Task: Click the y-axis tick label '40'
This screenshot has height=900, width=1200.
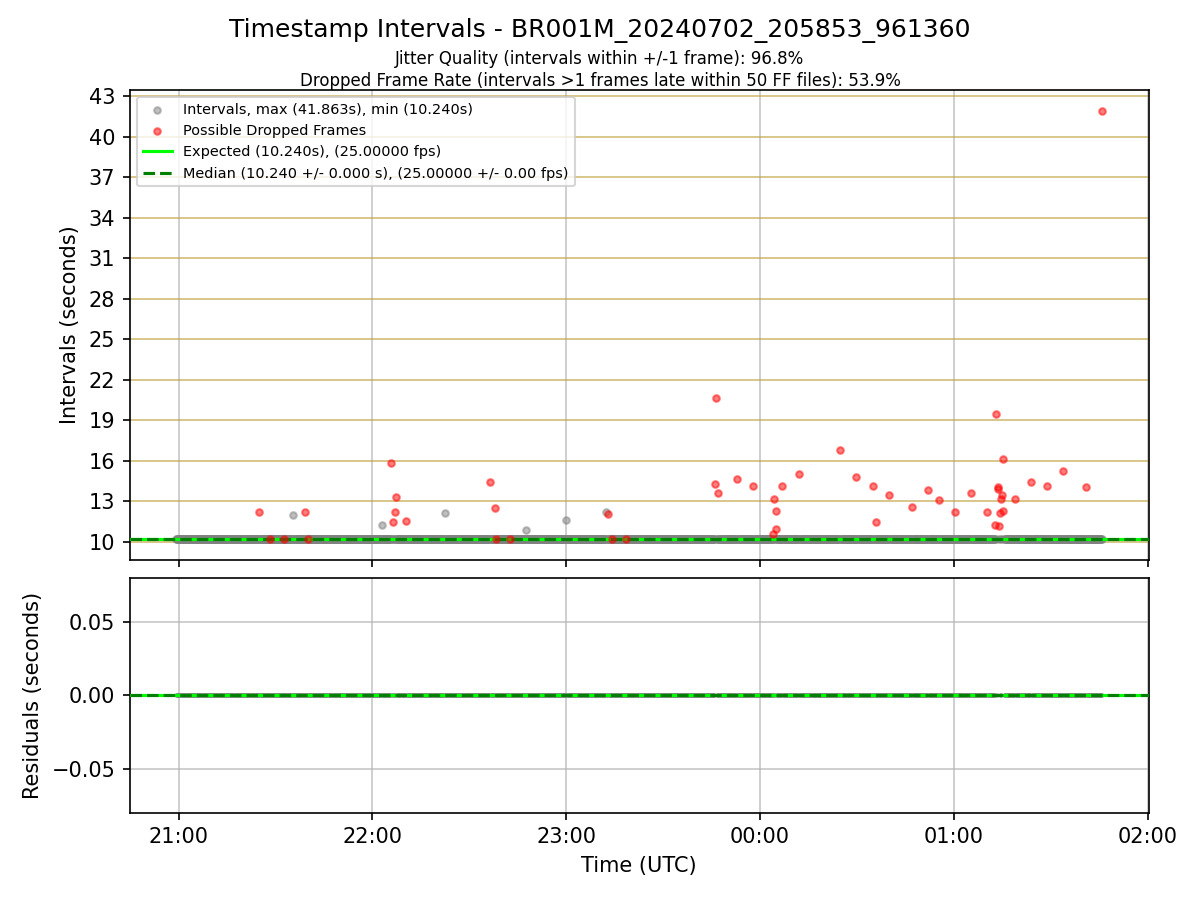Action: [x=103, y=137]
